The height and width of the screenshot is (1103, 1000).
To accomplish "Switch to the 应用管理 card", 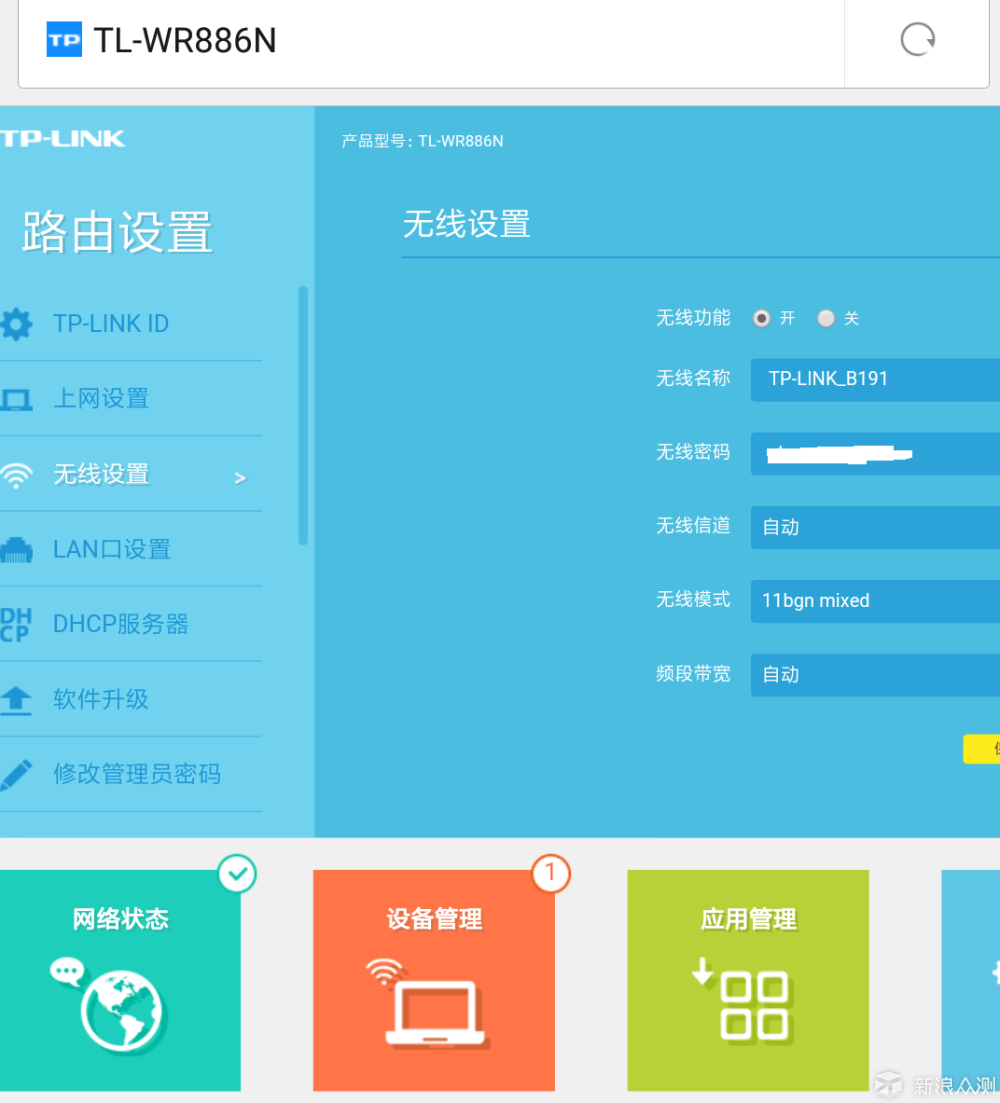I will tap(747, 980).
